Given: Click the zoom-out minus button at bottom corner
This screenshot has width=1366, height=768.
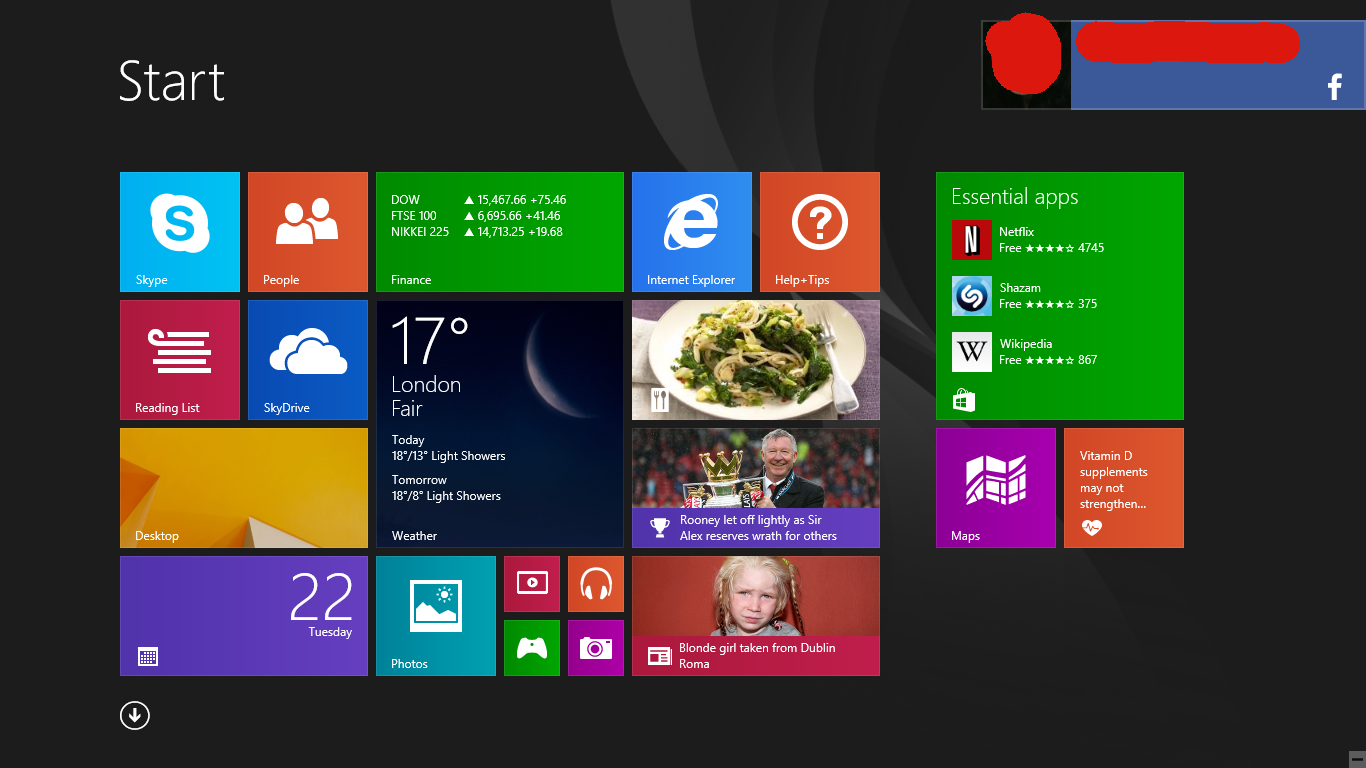Looking at the screenshot, I should point(1356,758).
